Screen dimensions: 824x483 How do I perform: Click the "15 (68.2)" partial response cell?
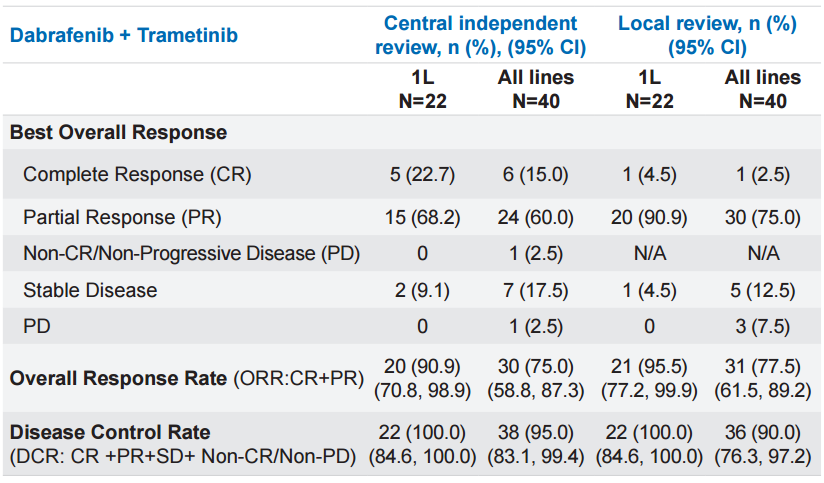[x=422, y=217]
